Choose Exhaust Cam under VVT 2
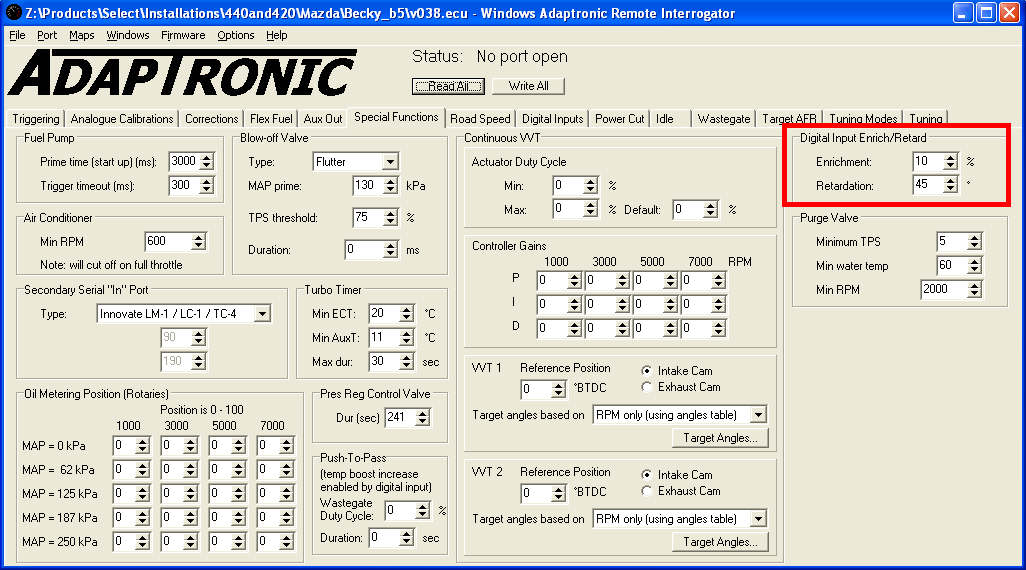Image resolution: width=1026 pixels, height=570 pixels. pos(647,491)
